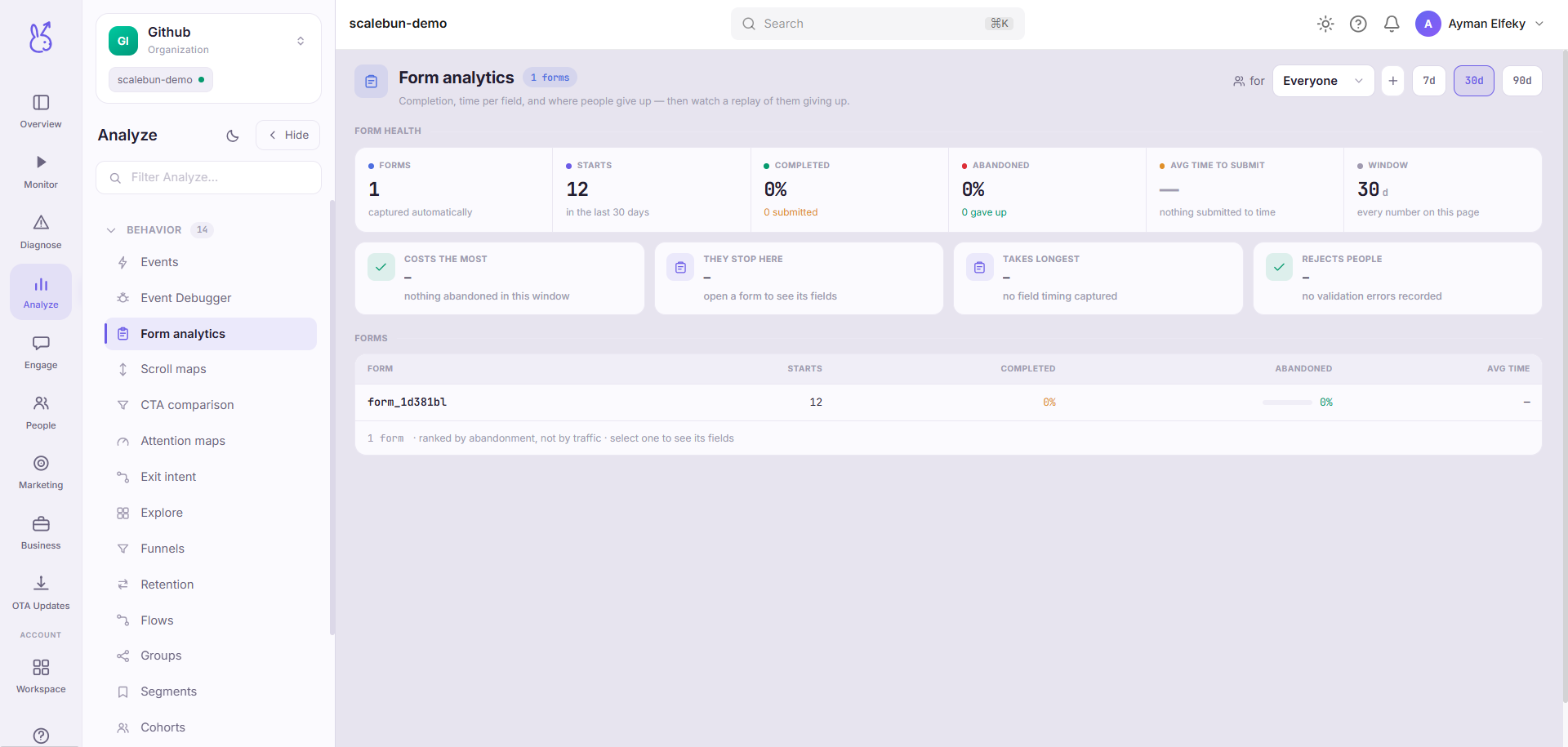Select the 7d time range
1568x747 pixels.
pos(1428,81)
